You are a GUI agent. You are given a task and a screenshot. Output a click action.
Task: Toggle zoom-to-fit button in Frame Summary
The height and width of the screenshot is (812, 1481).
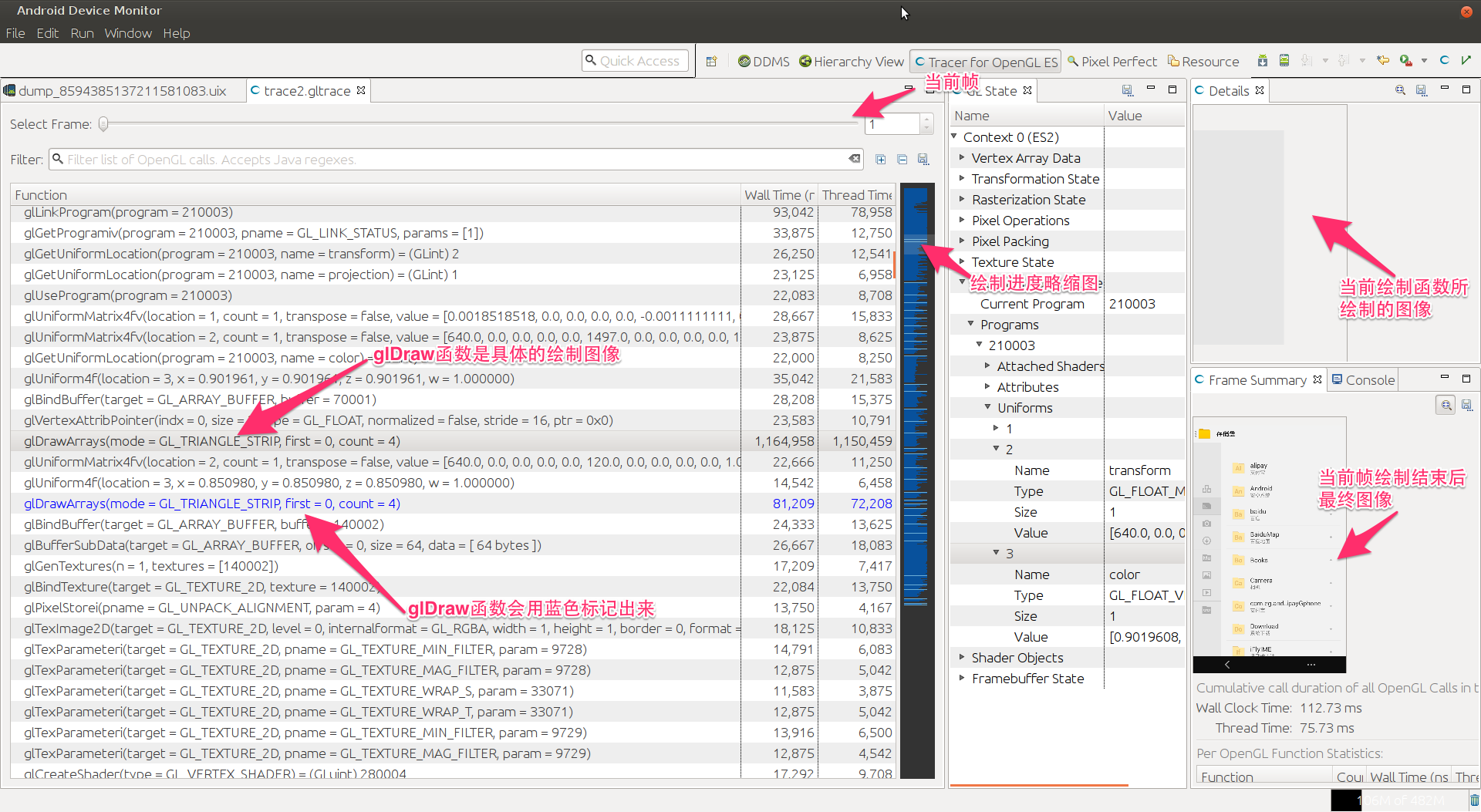click(x=1446, y=405)
